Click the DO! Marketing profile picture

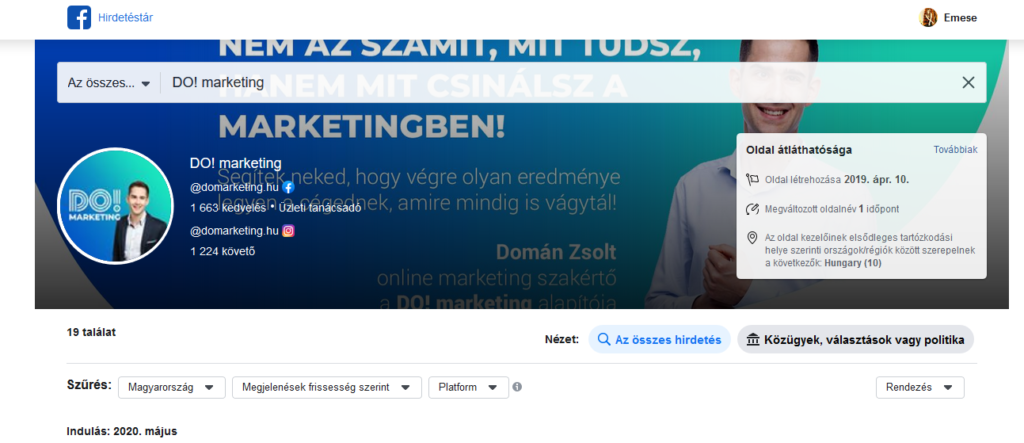[x=116, y=206]
